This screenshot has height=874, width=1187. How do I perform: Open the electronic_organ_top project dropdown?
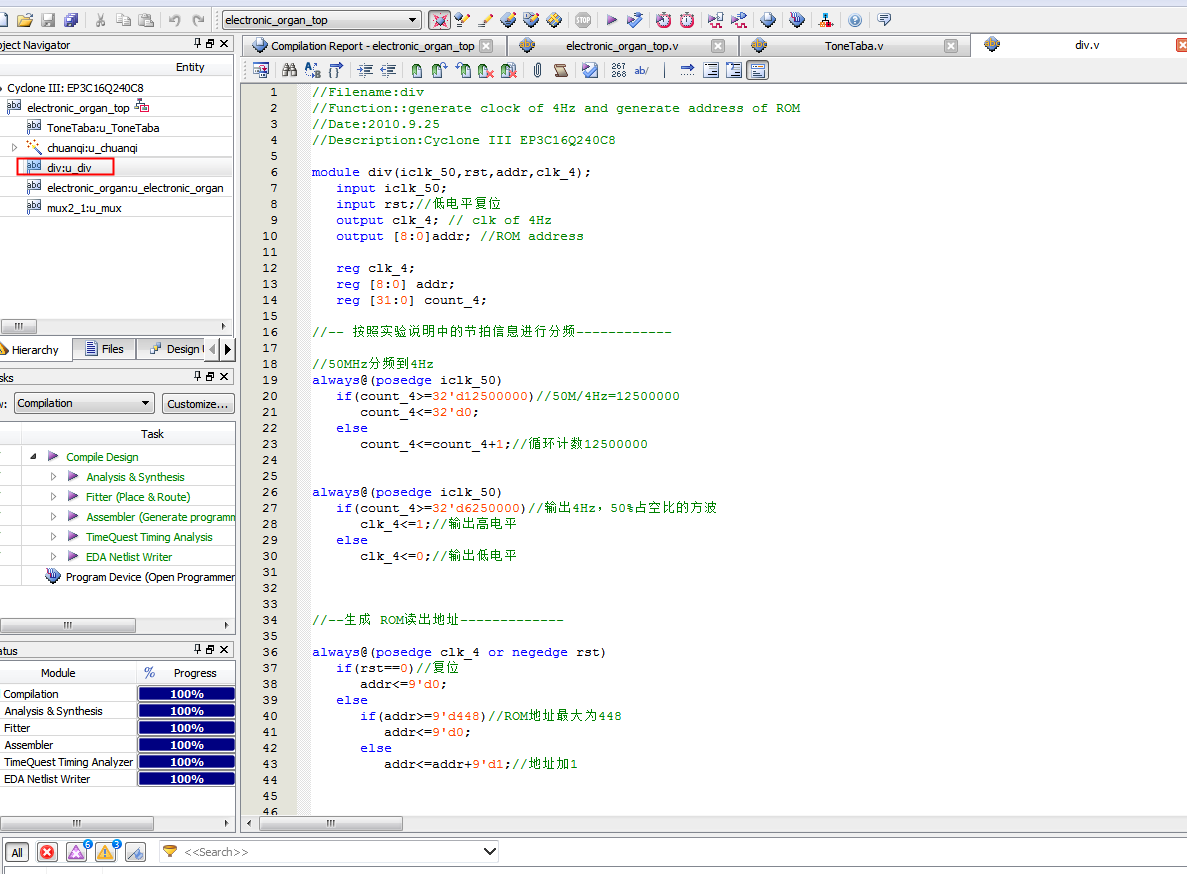point(413,20)
